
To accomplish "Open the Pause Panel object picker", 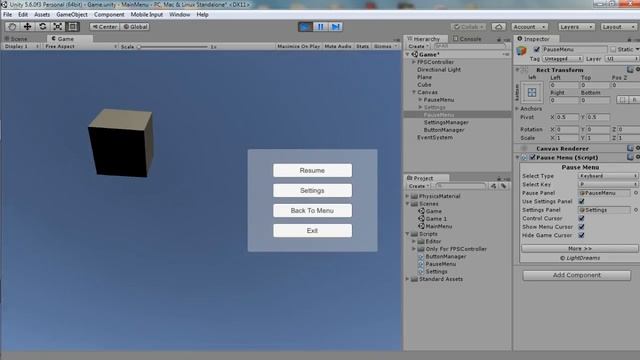I will pyautogui.click(x=636, y=193).
